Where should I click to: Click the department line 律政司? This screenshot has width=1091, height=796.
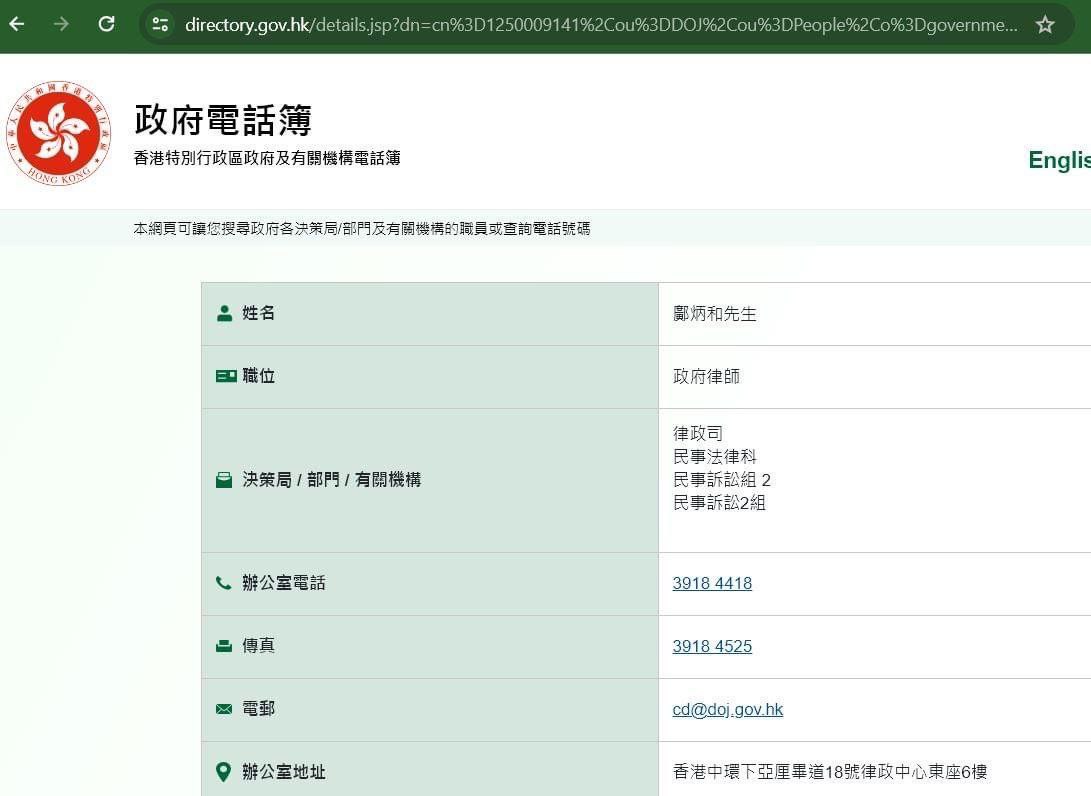click(698, 433)
